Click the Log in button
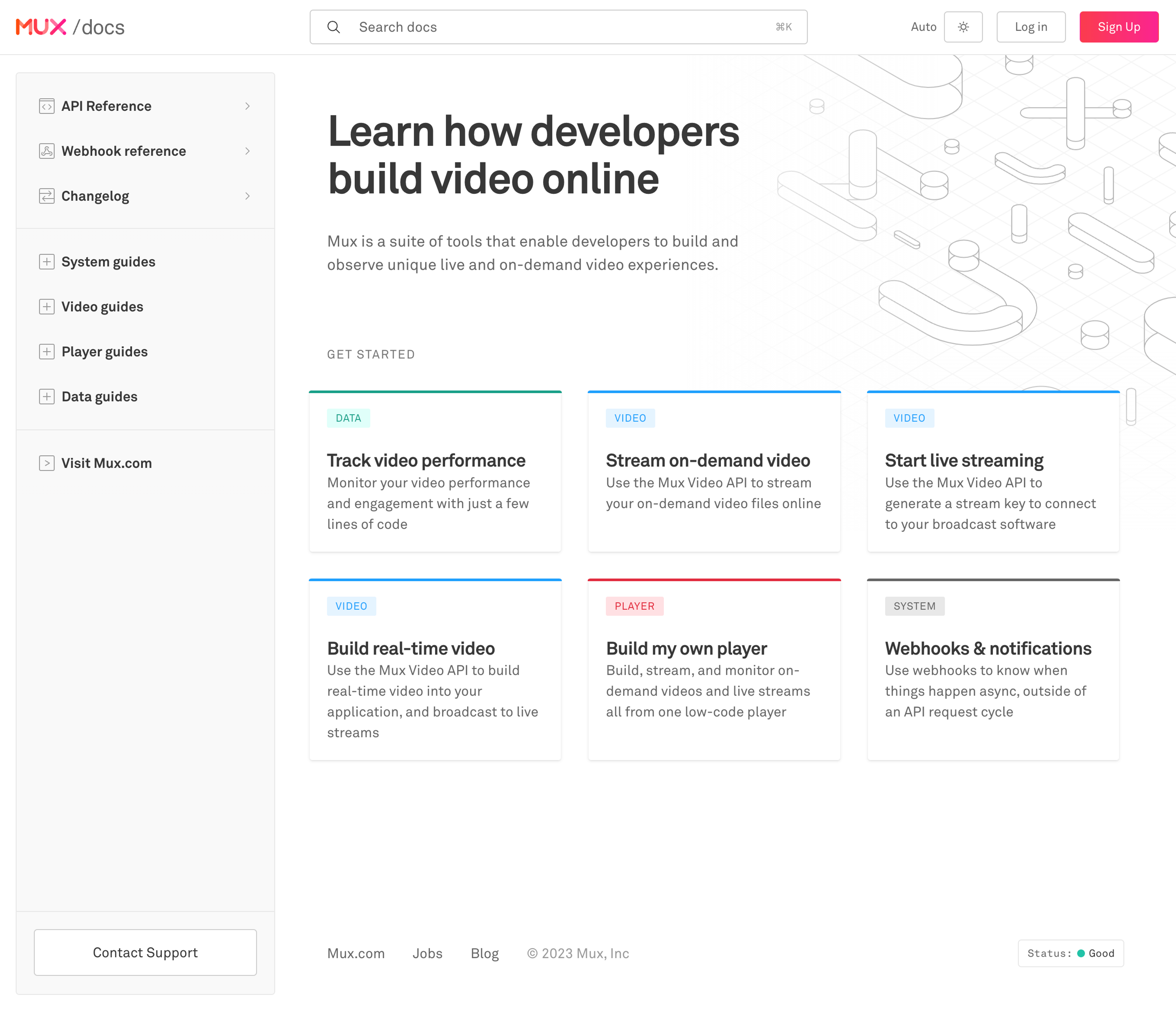The image size is (1176, 1012). coord(1030,27)
